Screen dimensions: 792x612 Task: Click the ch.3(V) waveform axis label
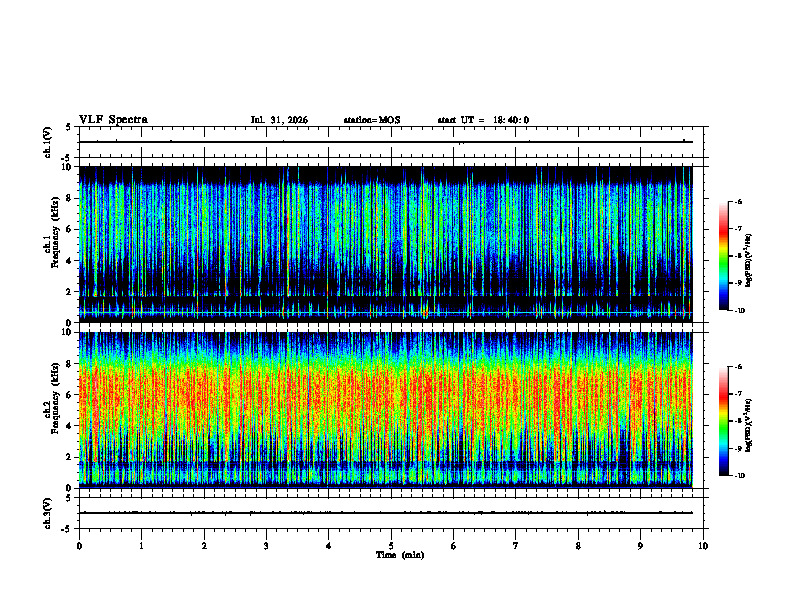click(x=48, y=513)
